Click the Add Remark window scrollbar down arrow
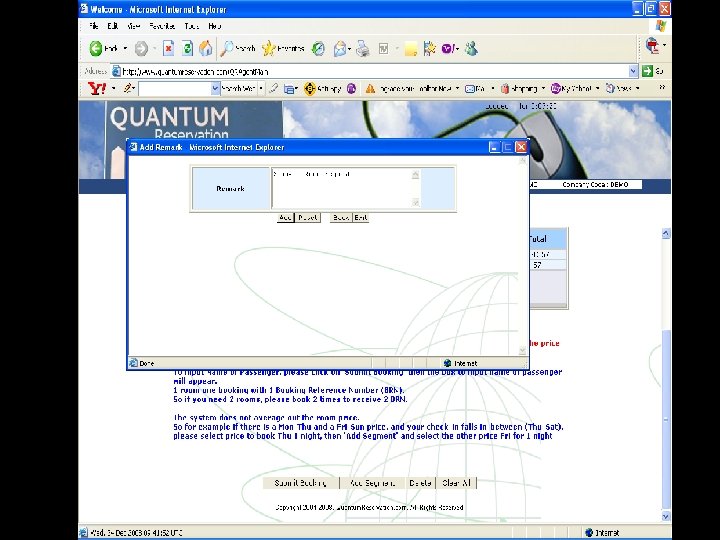The width and height of the screenshot is (720, 540). click(522, 350)
